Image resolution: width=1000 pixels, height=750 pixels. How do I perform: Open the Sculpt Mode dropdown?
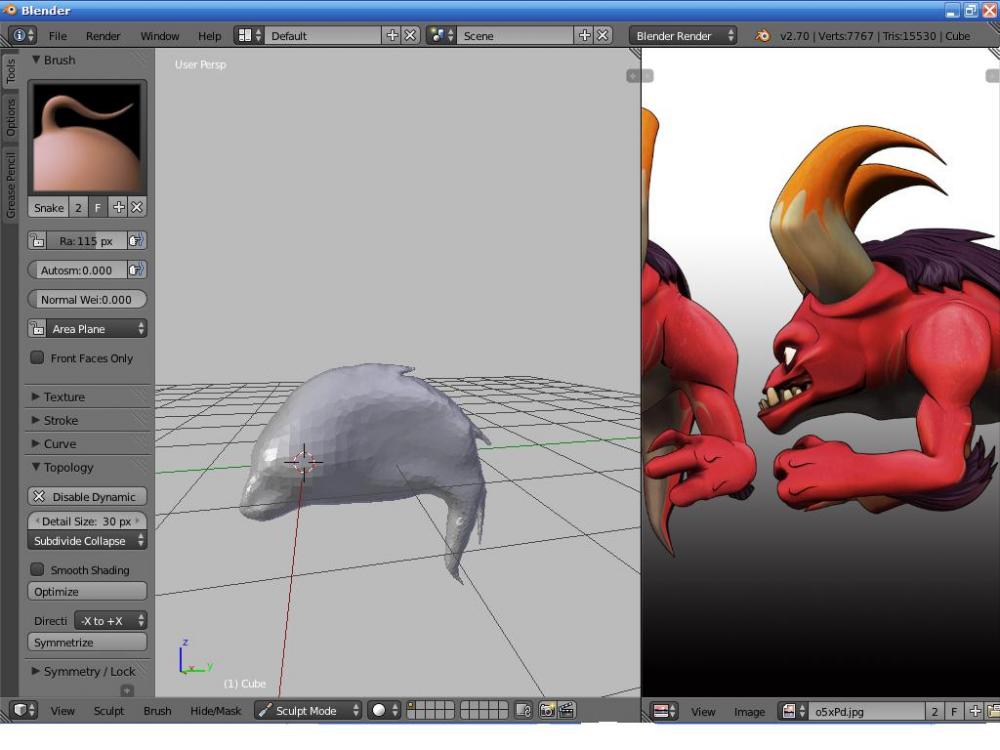coord(308,711)
